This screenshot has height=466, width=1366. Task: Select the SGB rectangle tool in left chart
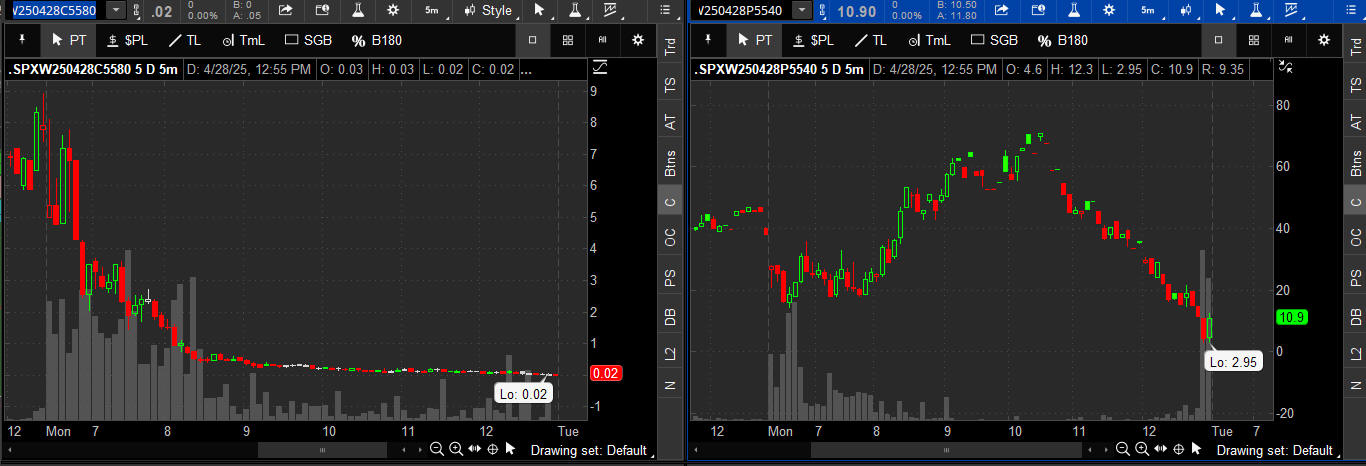click(x=309, y=41)
